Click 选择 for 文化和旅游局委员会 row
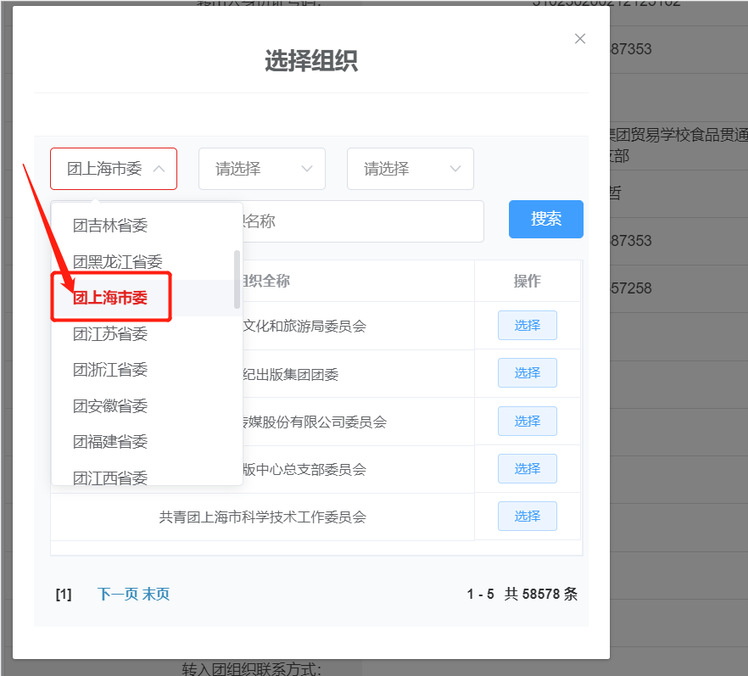The width and height of the screenshot is (748, 676). tap(527, 325)
